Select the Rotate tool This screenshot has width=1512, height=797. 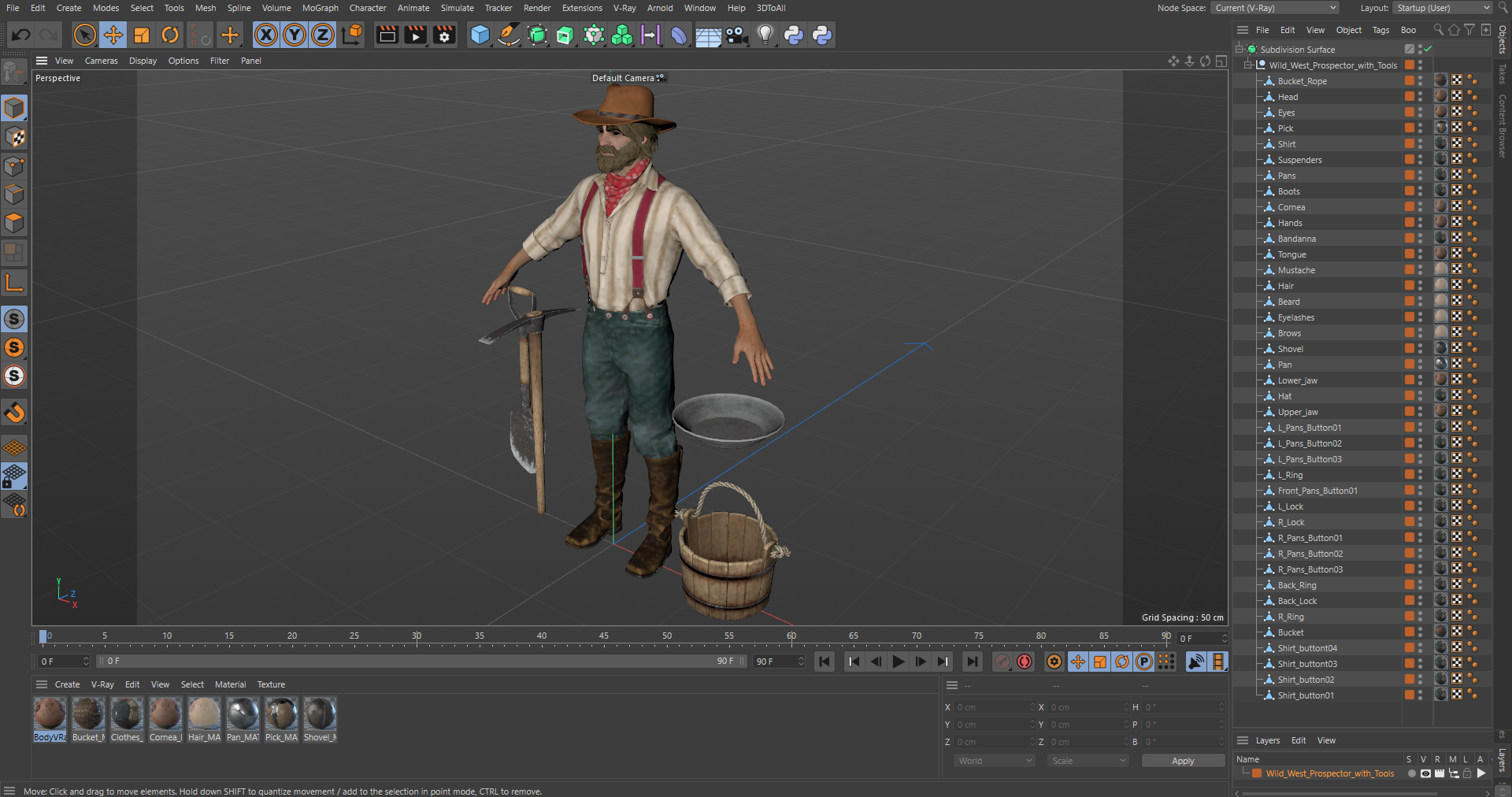[x=170, y=35]
